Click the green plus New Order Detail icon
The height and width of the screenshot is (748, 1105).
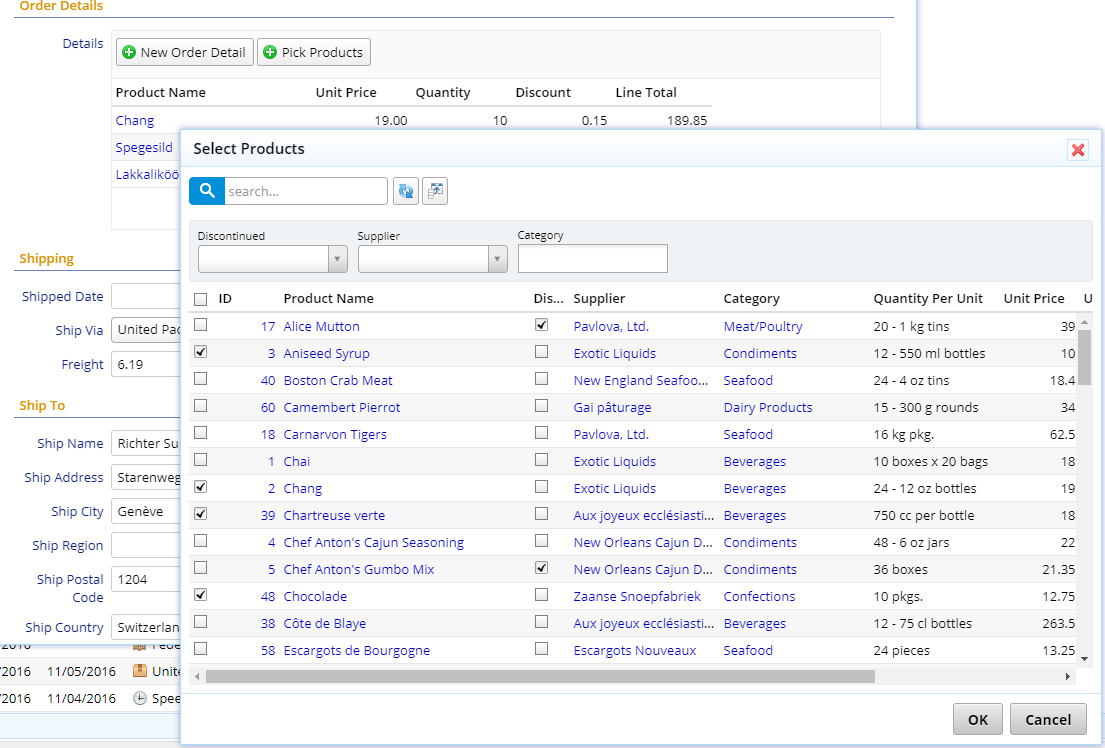tap(128, 52)
